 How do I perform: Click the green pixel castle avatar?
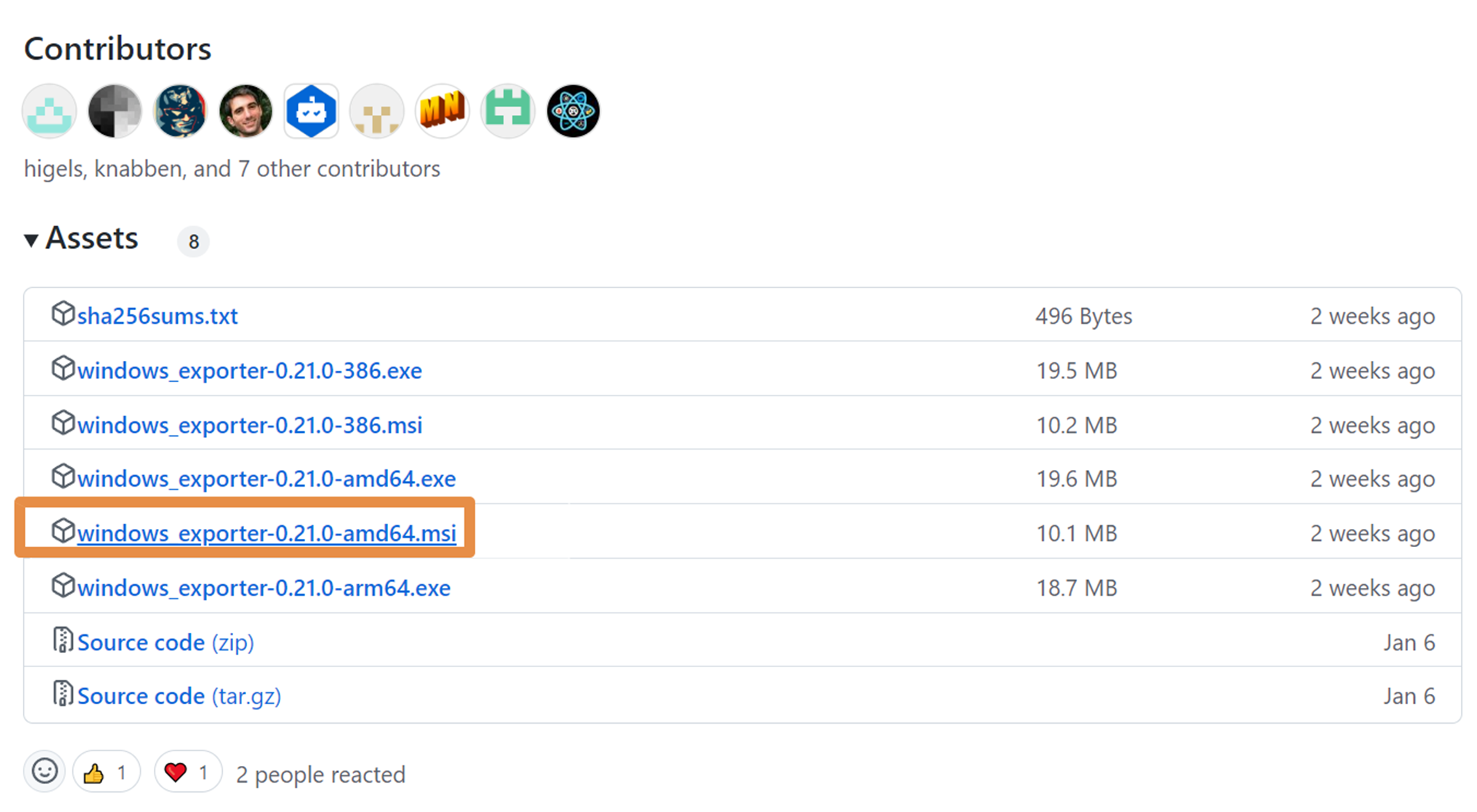tap(508, 111)
